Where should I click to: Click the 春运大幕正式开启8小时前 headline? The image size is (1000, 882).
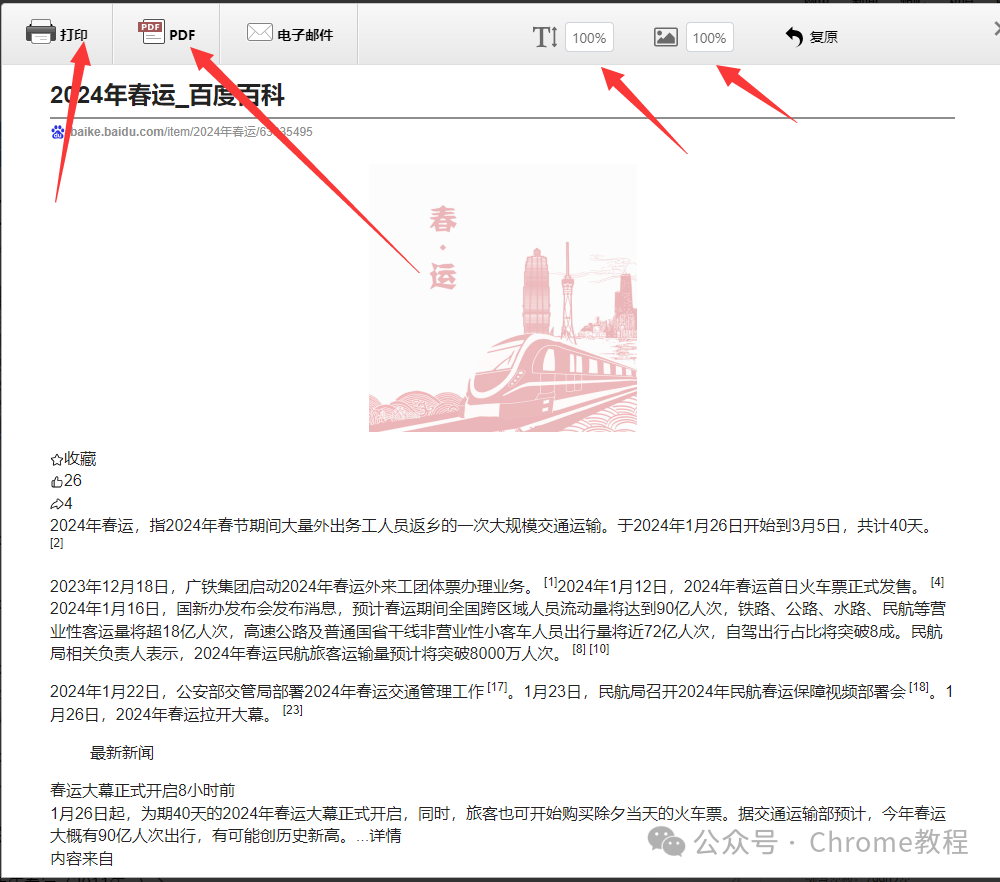tap(143, 791)
